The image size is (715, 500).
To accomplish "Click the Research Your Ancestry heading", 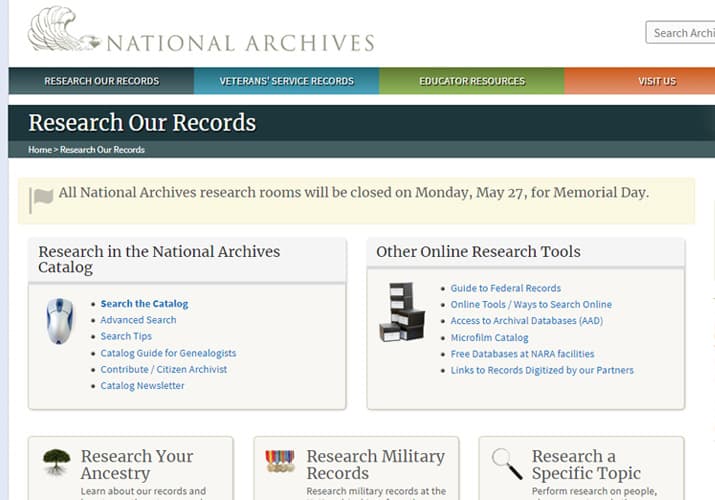I will [137, 464].
